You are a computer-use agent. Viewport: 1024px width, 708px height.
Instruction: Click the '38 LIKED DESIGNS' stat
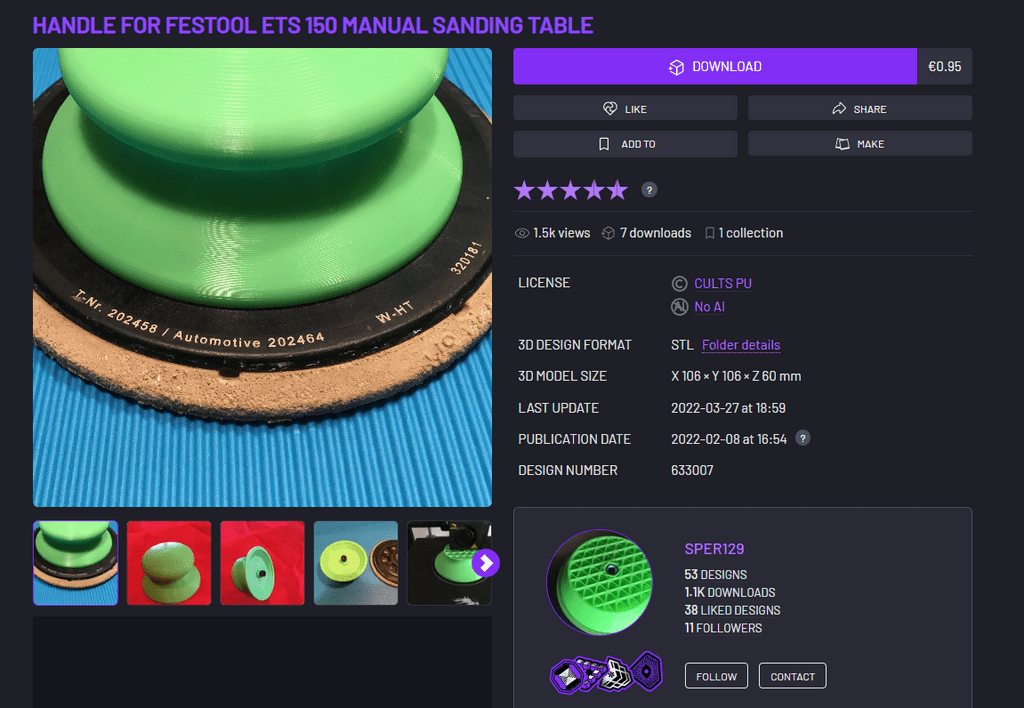pyautogui.click(x=732, y=610)
